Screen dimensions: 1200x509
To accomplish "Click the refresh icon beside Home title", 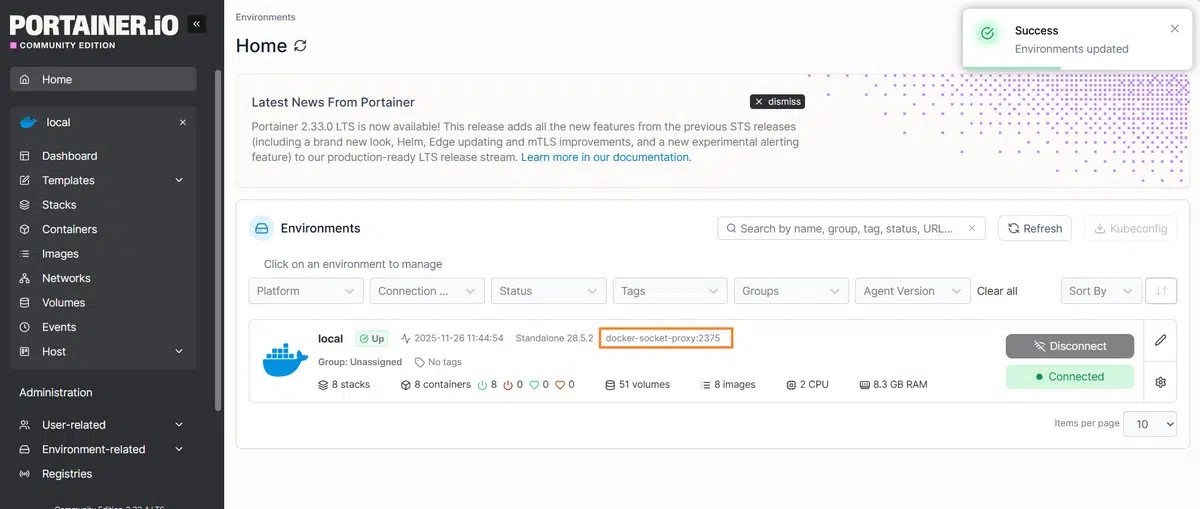I will (300, 46).
